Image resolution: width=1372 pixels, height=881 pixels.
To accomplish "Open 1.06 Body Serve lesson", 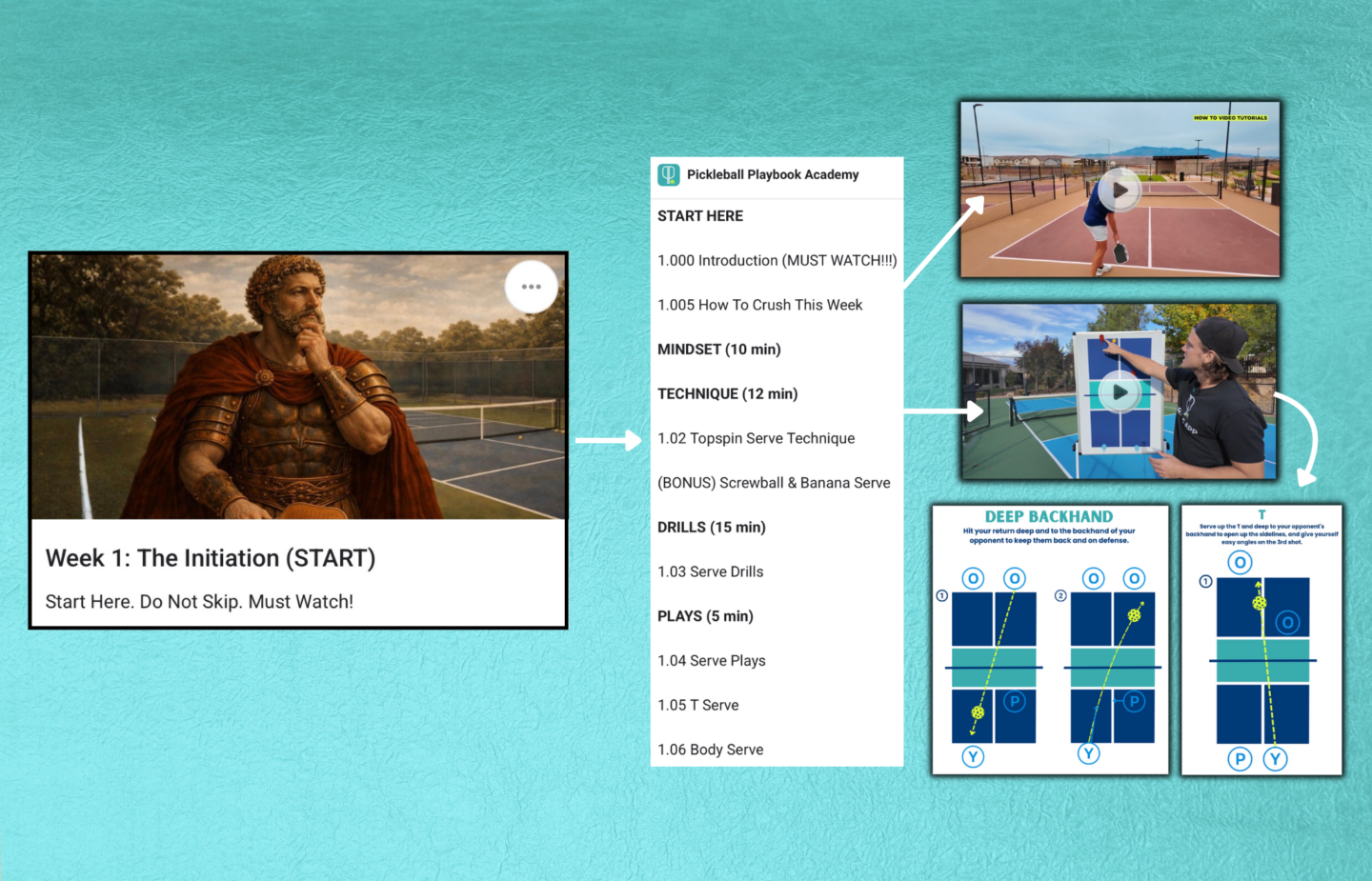I will pyautogui.click(x=710, y=750).
